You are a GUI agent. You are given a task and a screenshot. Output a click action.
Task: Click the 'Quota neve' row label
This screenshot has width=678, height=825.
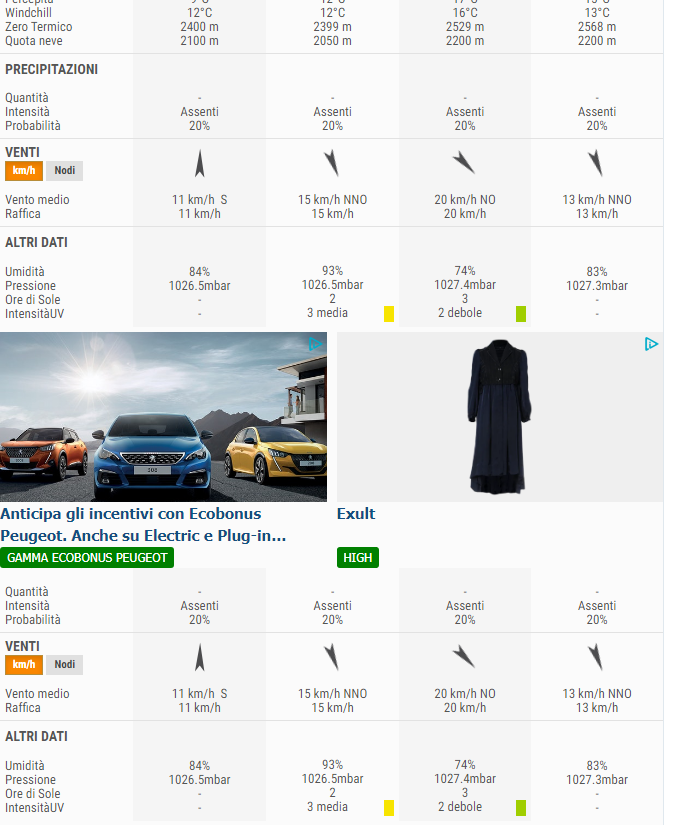pos(34,41)
